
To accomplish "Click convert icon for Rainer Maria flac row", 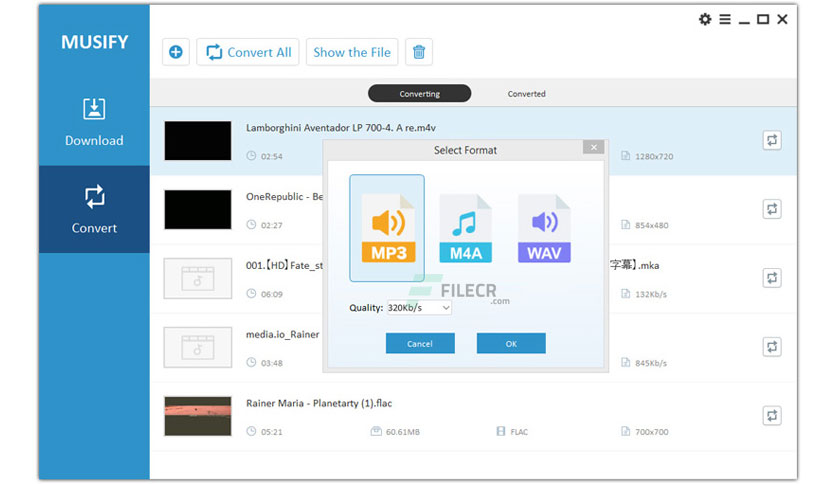I will click(771, 415).
